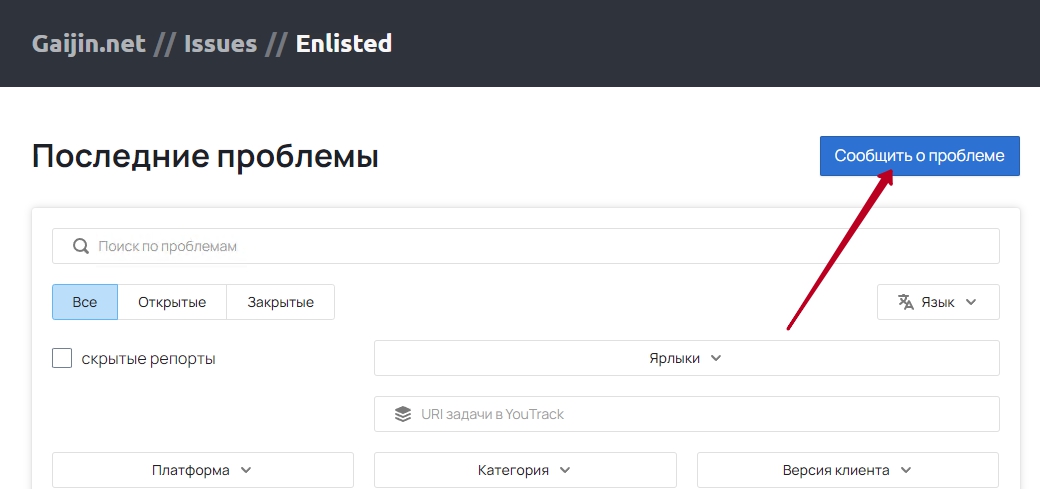Image resolution: width=1040 pixels, height=489 pixels.
Task: Click the chevron arrow next to Платформа
Action: (x=245, y=470)
